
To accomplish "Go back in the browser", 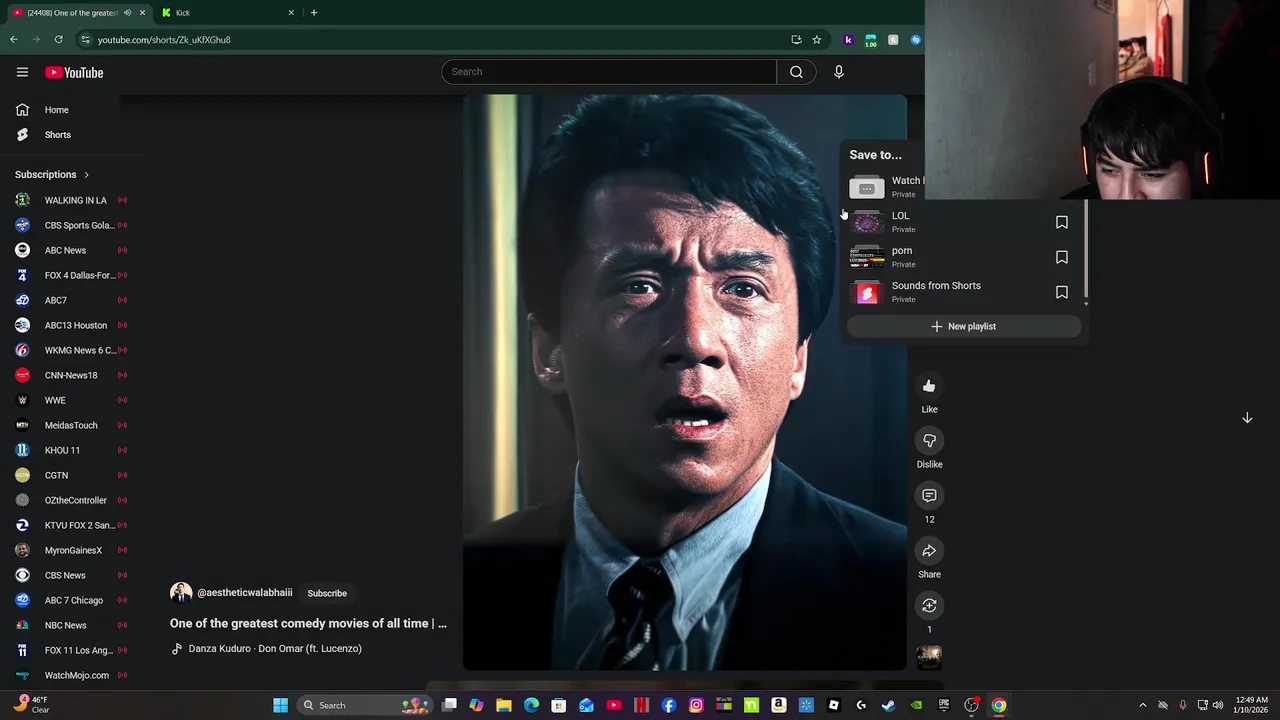I will point(14,40).
